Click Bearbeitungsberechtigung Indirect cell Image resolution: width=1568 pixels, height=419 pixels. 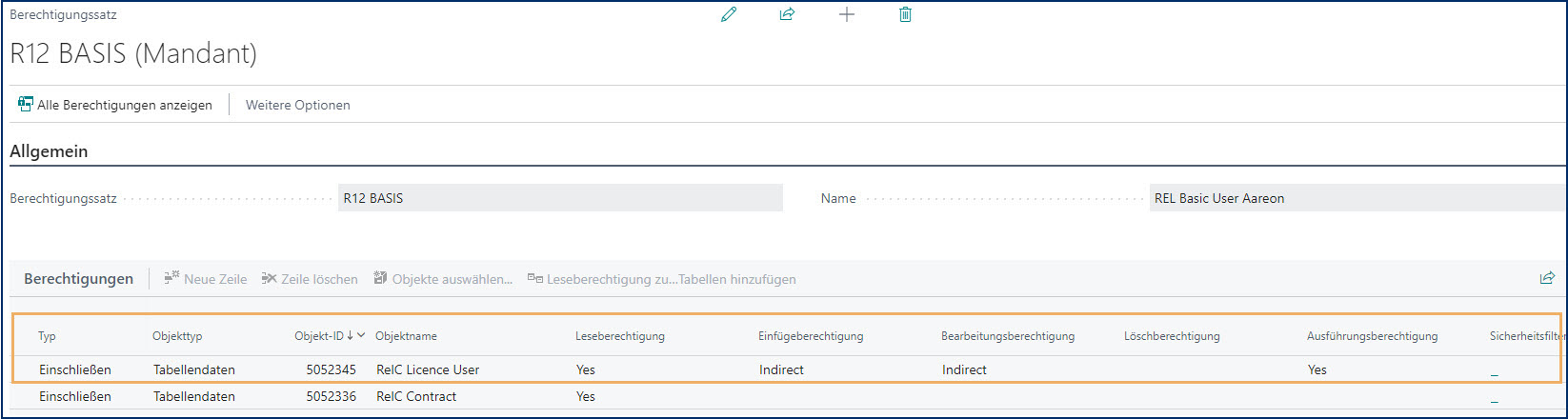coord(965,369)
